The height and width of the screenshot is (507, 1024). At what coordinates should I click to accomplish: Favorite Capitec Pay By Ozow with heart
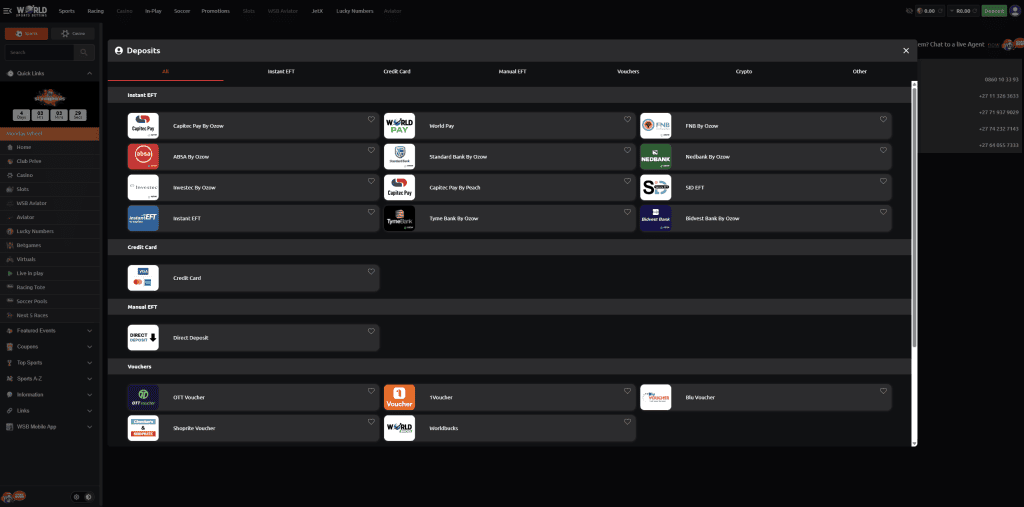[x=371, y=120]
